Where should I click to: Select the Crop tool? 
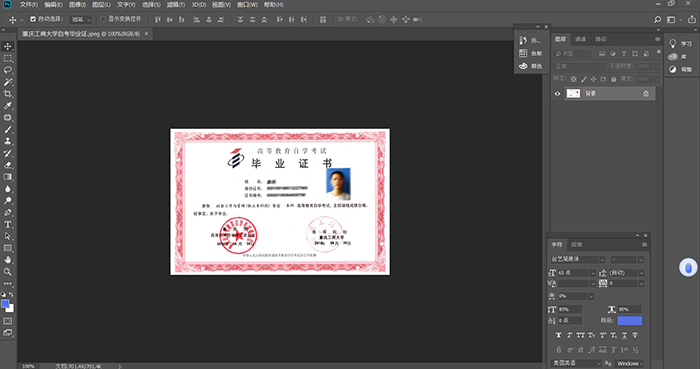click(x=8, y=94)
